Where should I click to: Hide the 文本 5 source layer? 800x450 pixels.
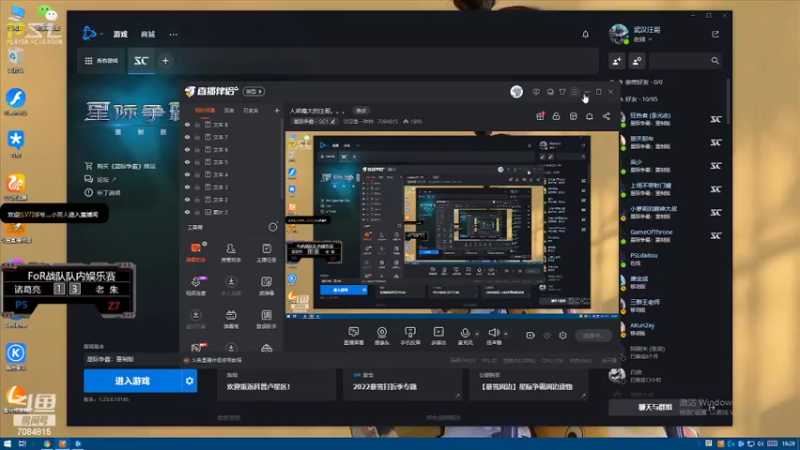click(x=187, y=162)
